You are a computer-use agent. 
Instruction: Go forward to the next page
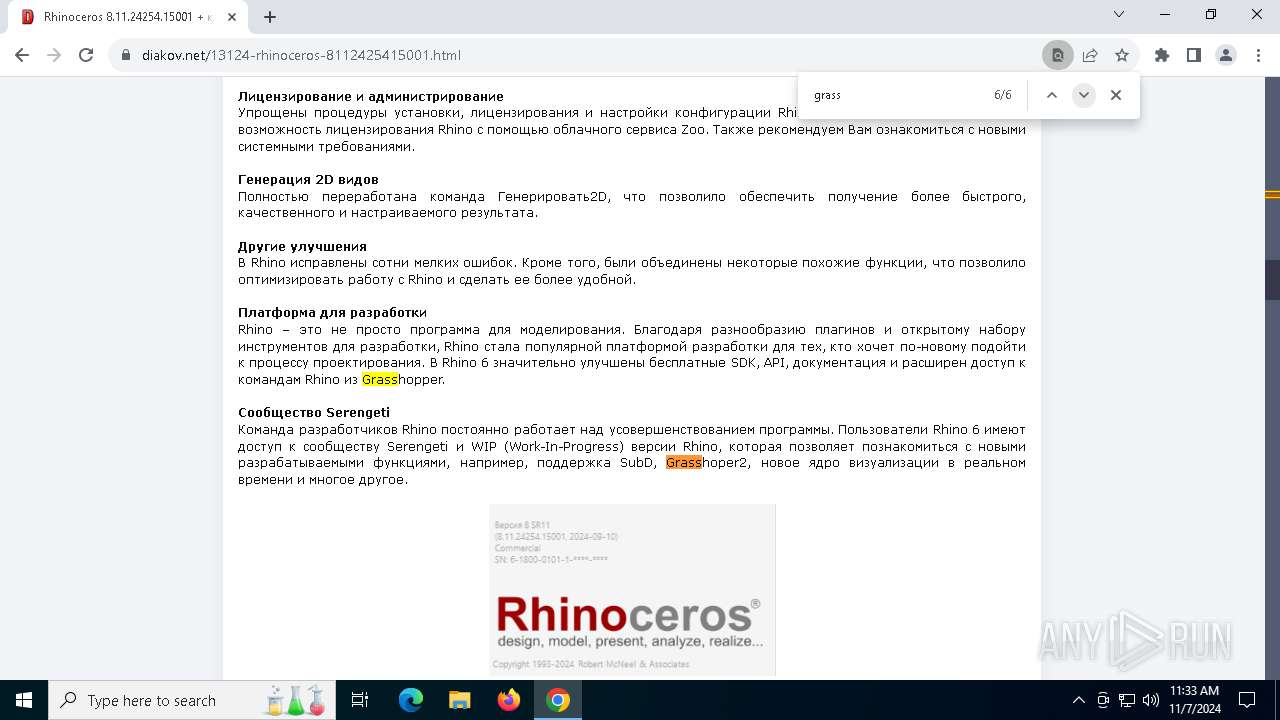coord(54,55)
